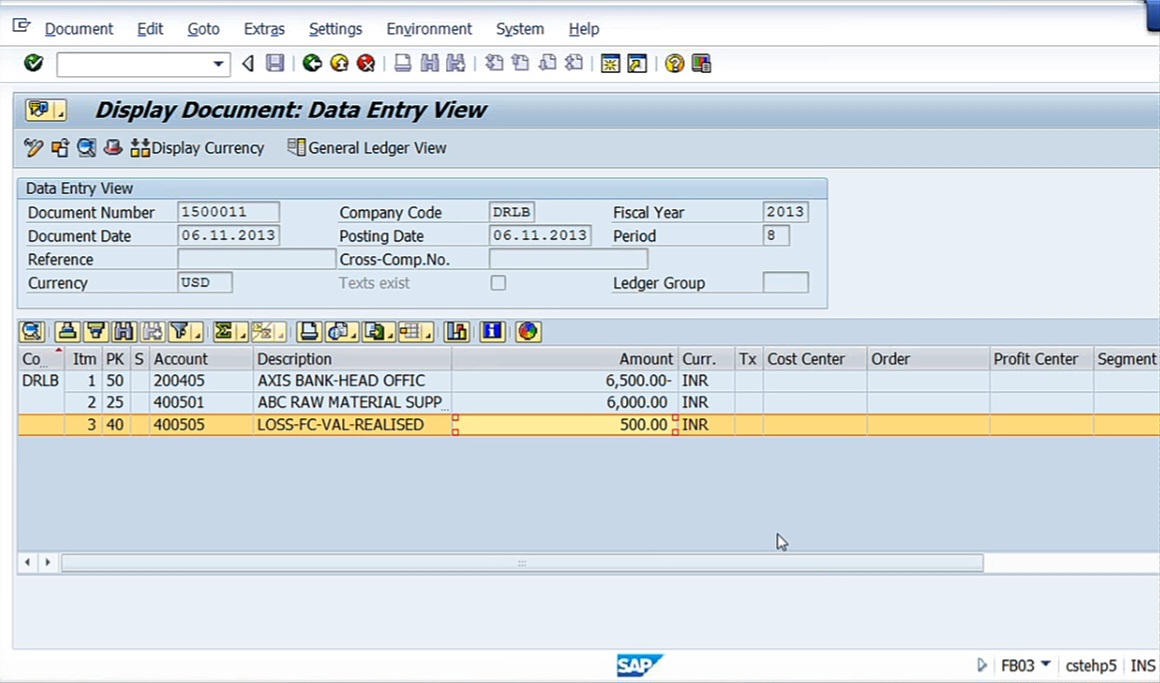Click the red Cancel icon
The width and height of the screenshot is (1160, 683).
tap(366, 64)
